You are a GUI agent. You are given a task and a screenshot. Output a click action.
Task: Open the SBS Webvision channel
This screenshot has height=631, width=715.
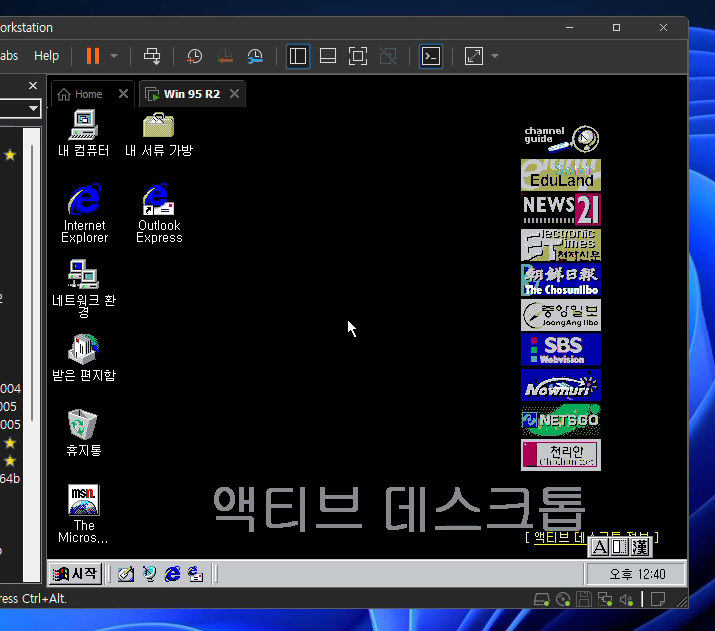[x=561, y=350]
